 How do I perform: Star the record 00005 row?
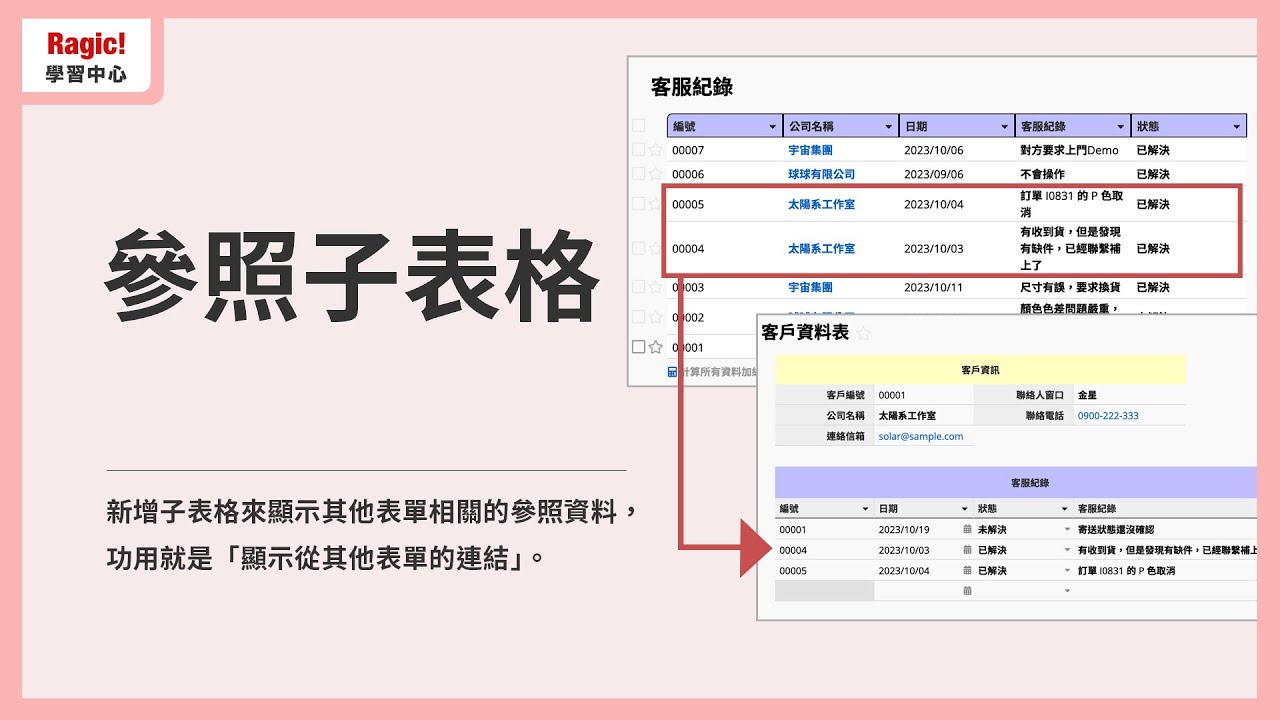point(656,204)
